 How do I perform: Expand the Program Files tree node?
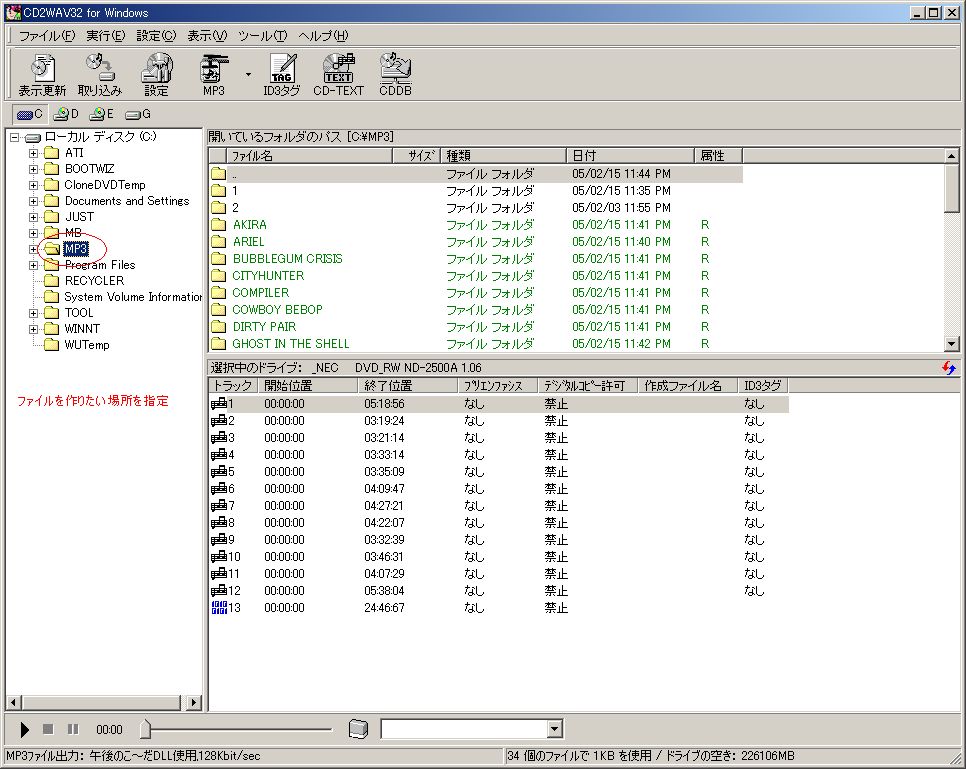point(34,265)
